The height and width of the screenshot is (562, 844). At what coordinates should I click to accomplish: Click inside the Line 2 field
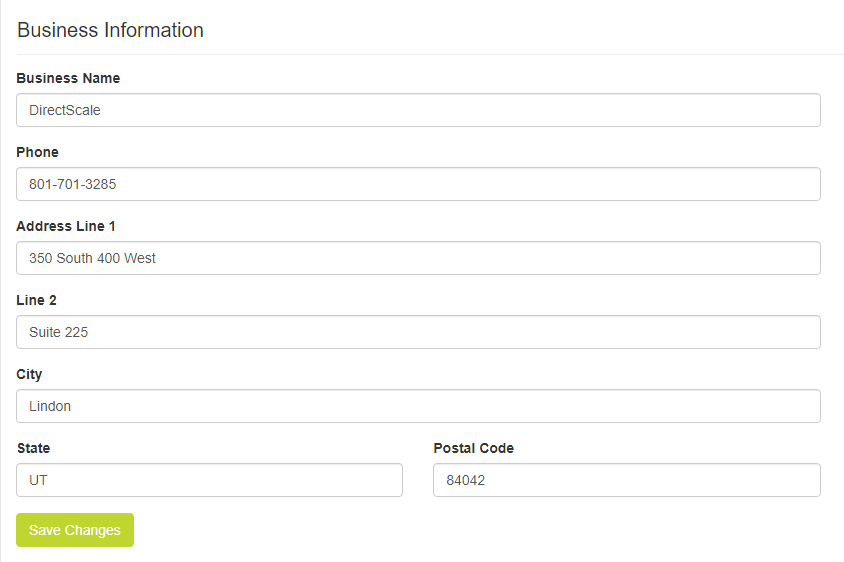pyautogui.click(x=418, y=332)
